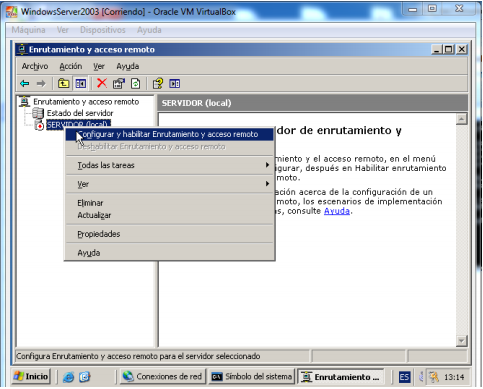
Task: Open the Ver menu in the menu bar
Action: 99,66
